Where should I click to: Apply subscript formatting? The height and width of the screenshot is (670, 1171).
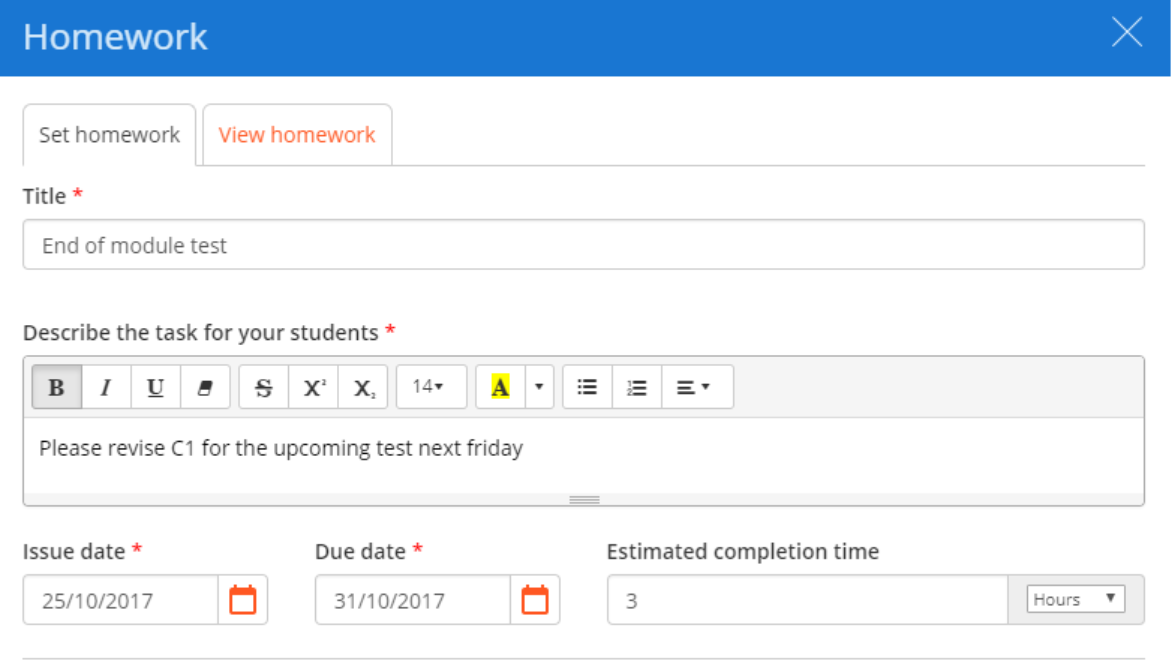point(362,387)
